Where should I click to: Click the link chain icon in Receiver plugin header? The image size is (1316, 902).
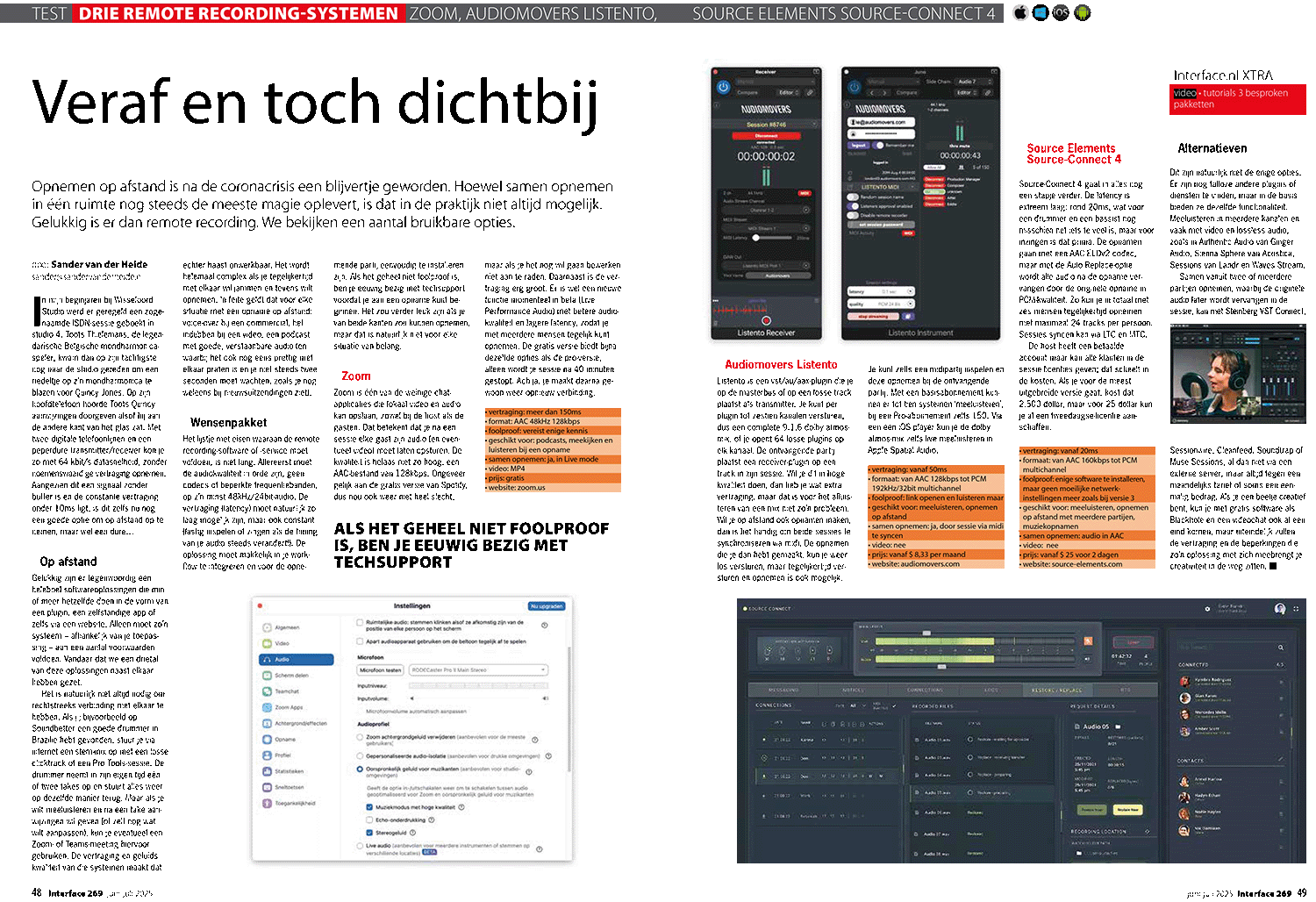pos(810,92)
